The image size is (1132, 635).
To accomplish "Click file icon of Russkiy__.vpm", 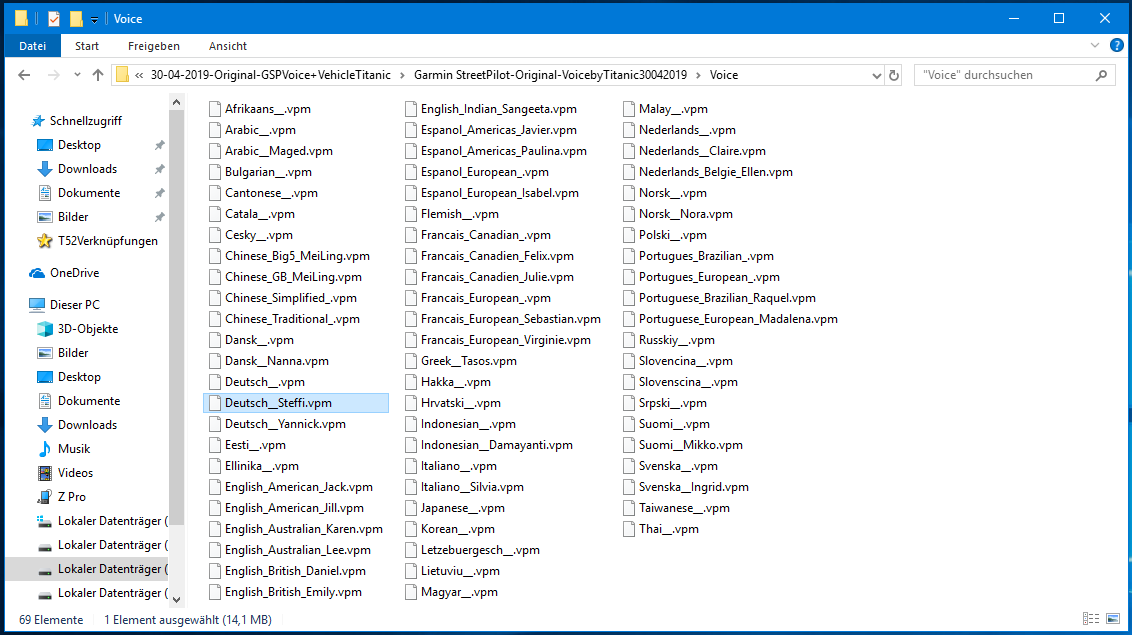I will [629, 340].
